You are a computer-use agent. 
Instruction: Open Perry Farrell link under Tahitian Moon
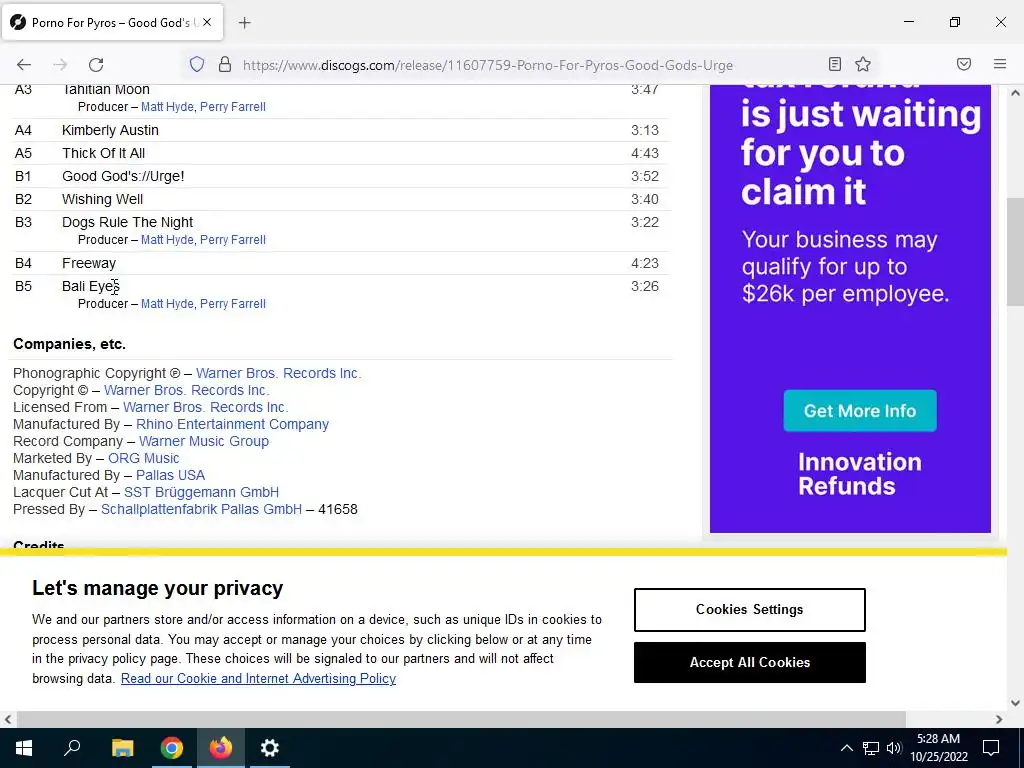point(232,106)
